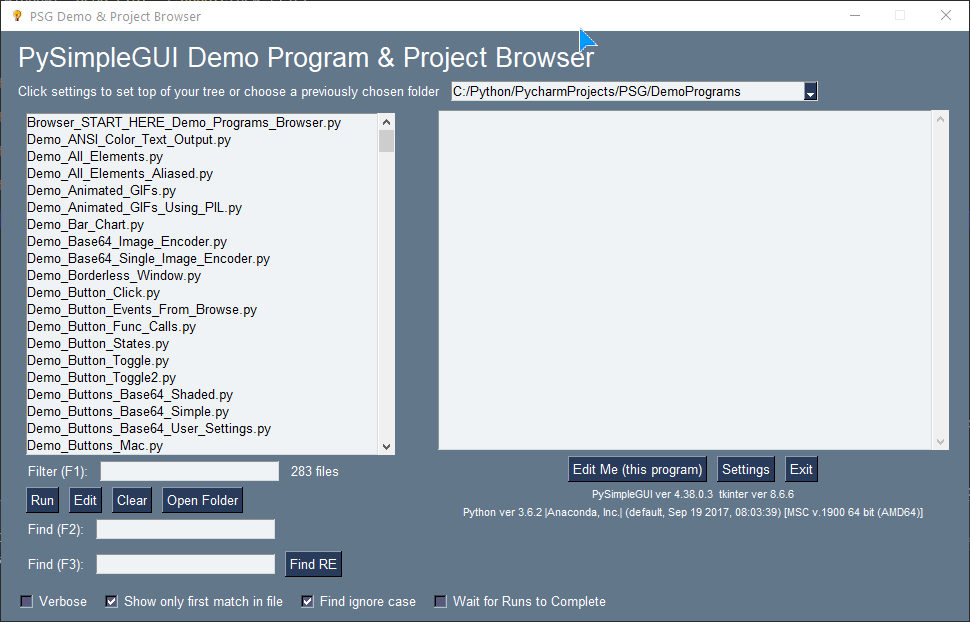The width and height of the screenshot is (970, 622).
Task: Click the Exit button
Action: tap(801, 468)
